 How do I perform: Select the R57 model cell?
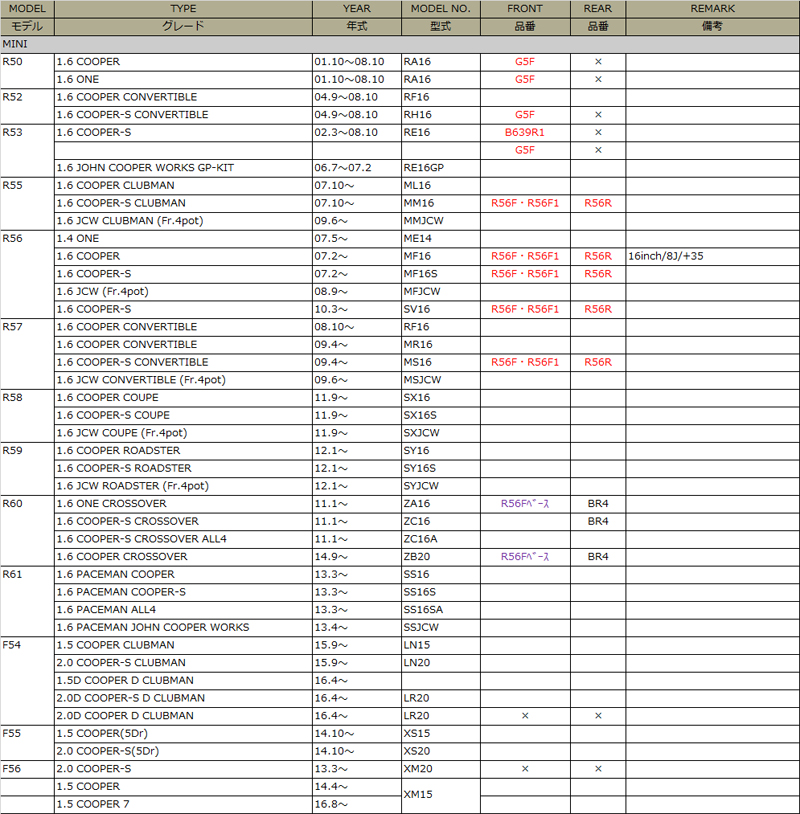point(27,354)
